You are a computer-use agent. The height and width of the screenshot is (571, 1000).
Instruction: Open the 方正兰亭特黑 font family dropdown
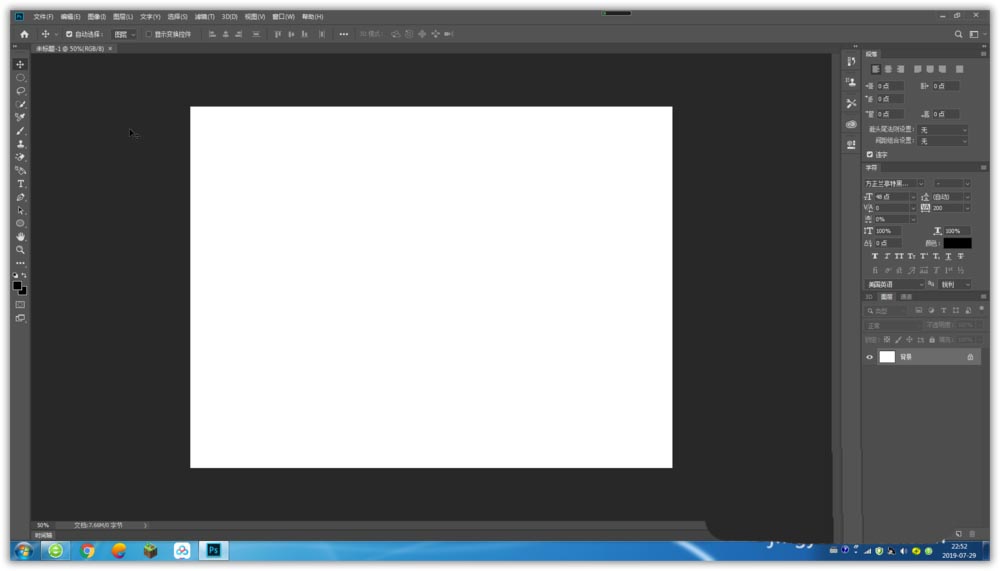[895, 184]
